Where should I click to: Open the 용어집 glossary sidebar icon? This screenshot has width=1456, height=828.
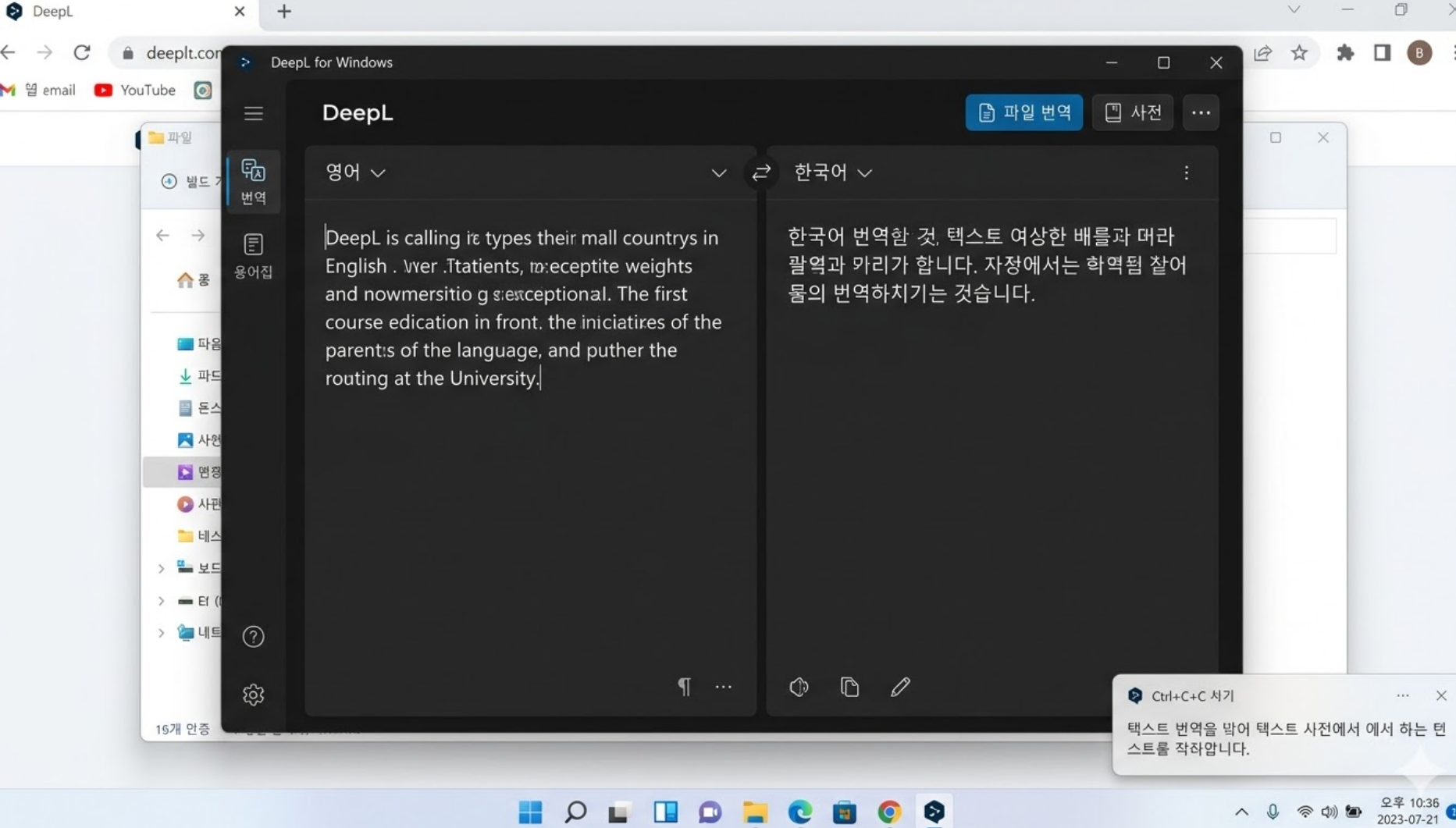[253, 256]
